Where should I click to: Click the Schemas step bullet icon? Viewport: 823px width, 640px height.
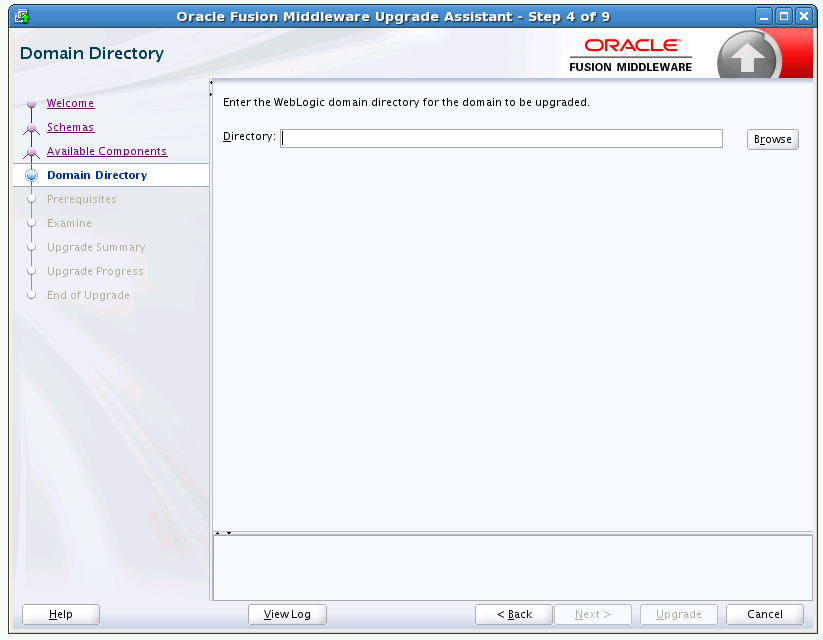31,128
